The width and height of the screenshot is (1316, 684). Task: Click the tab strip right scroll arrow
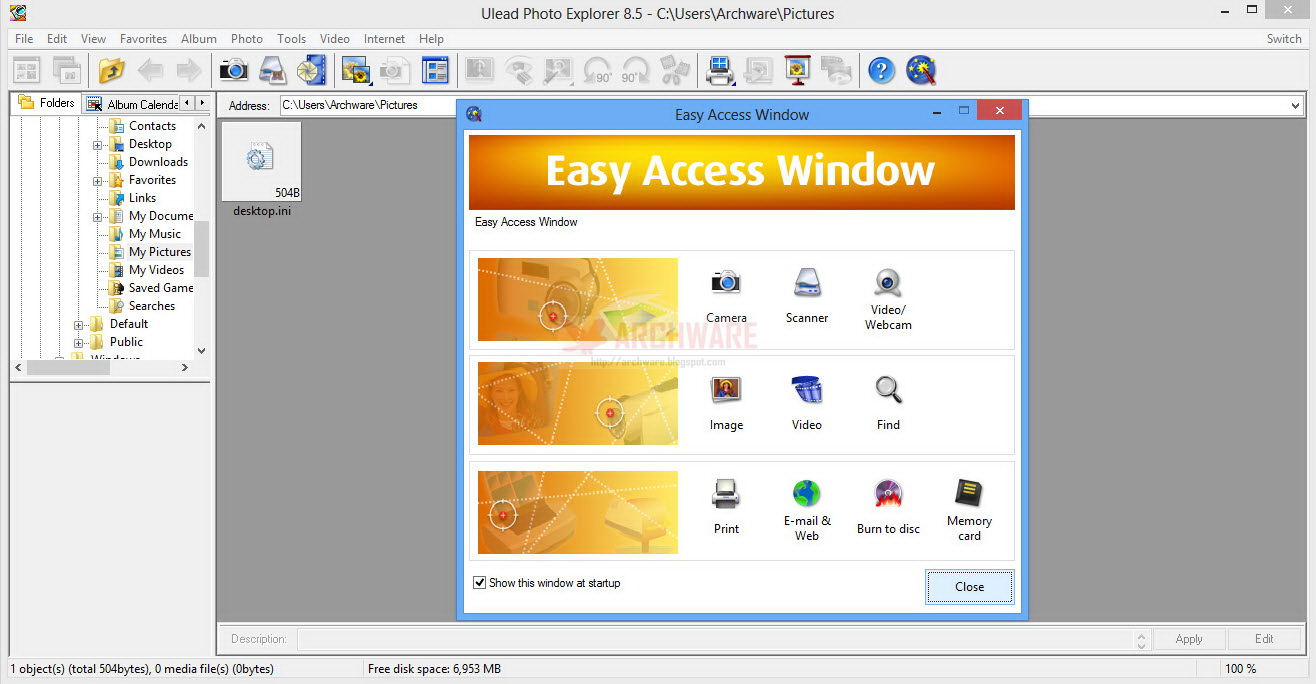(x=203, y=103)
